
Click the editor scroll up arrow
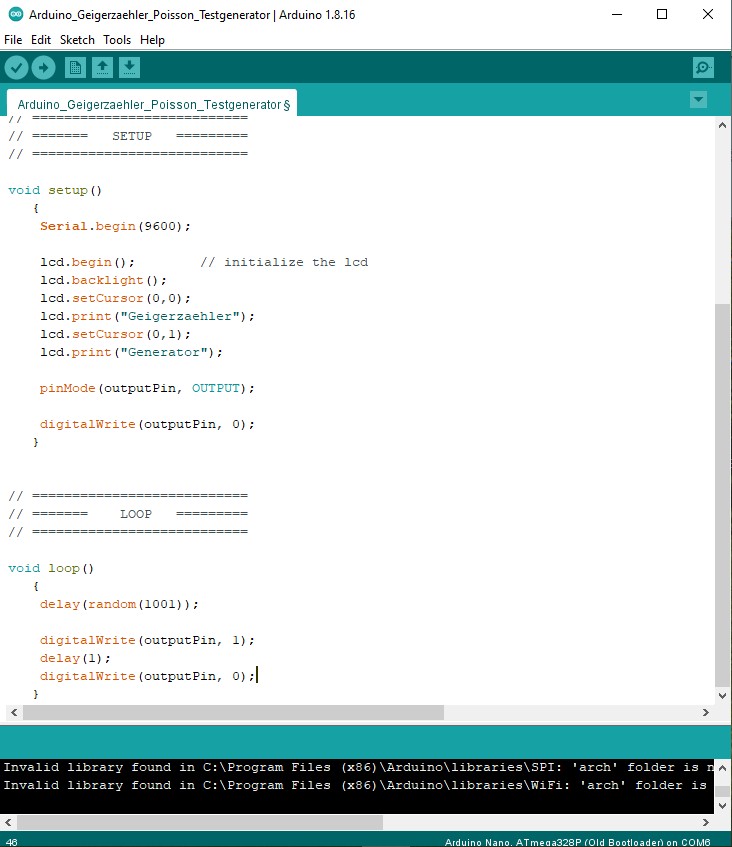coord(722,125)
